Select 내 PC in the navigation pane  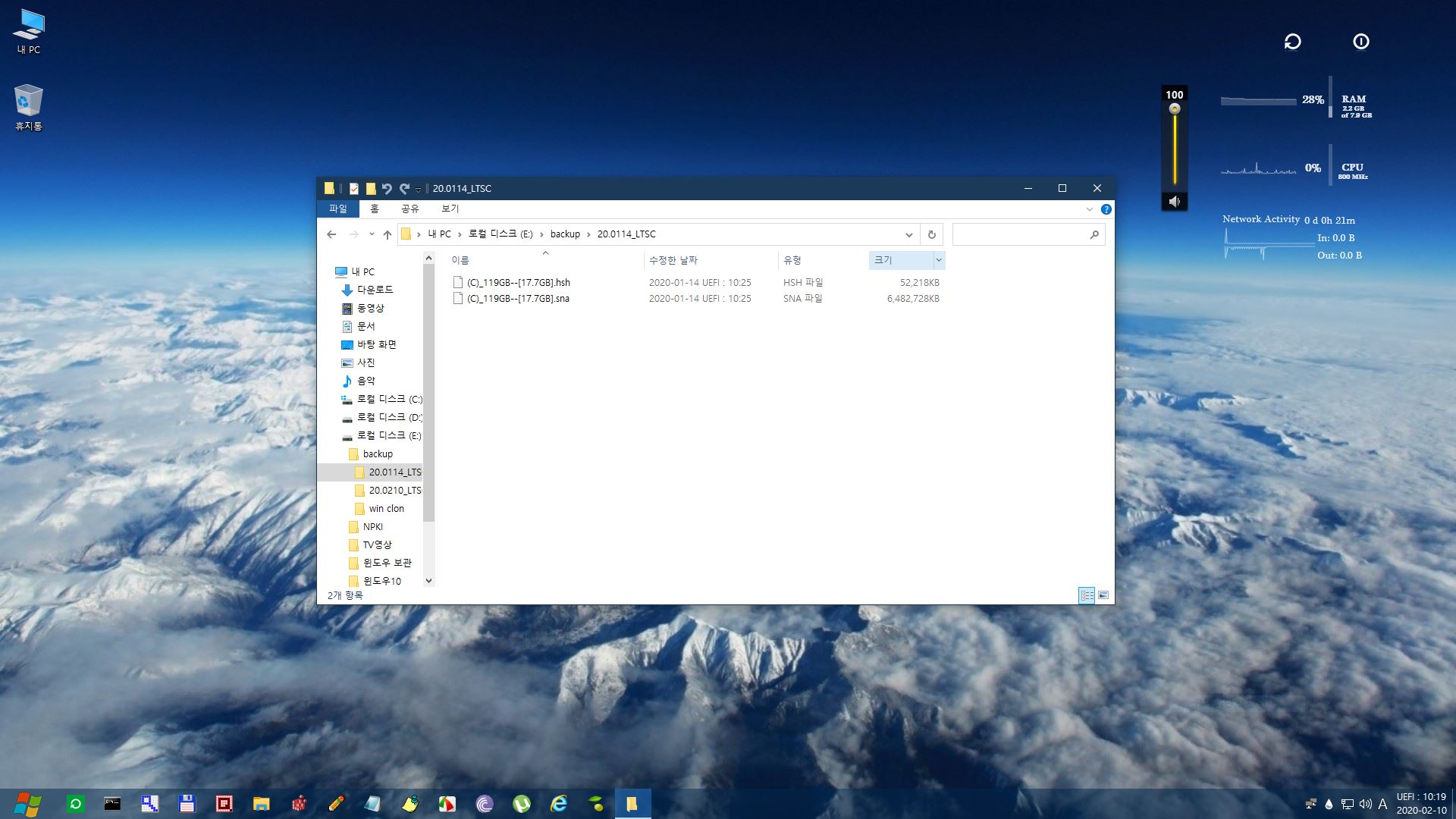coord(362,271)
